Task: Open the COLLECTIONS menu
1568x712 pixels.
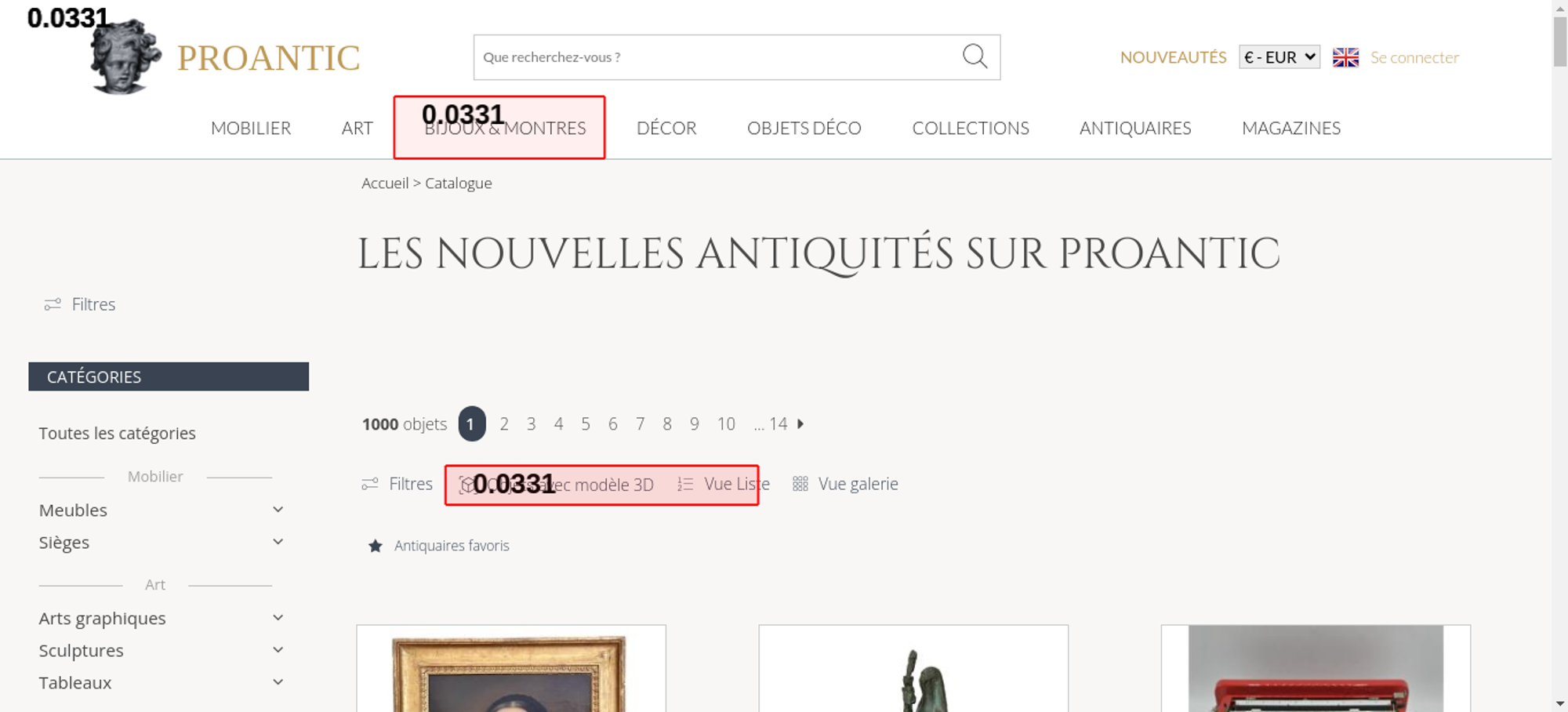Action: (971, 128)
